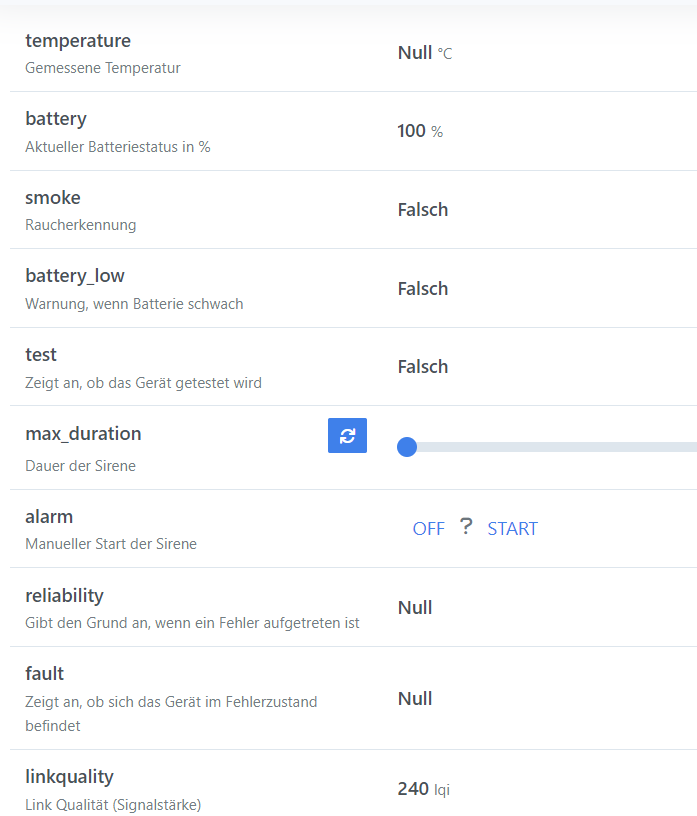Viewport: 697px width, 816px height.
Task: Click the reliability property heading
Action: click(65, 596)
